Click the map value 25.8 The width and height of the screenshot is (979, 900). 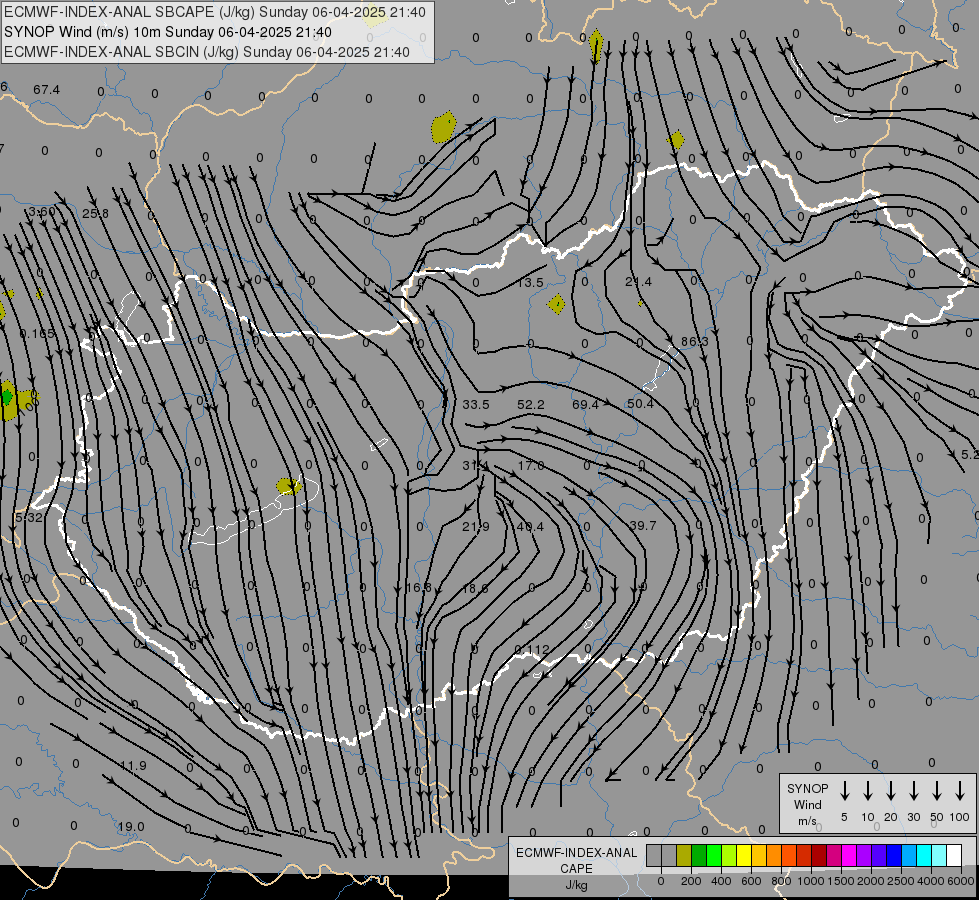96,214
